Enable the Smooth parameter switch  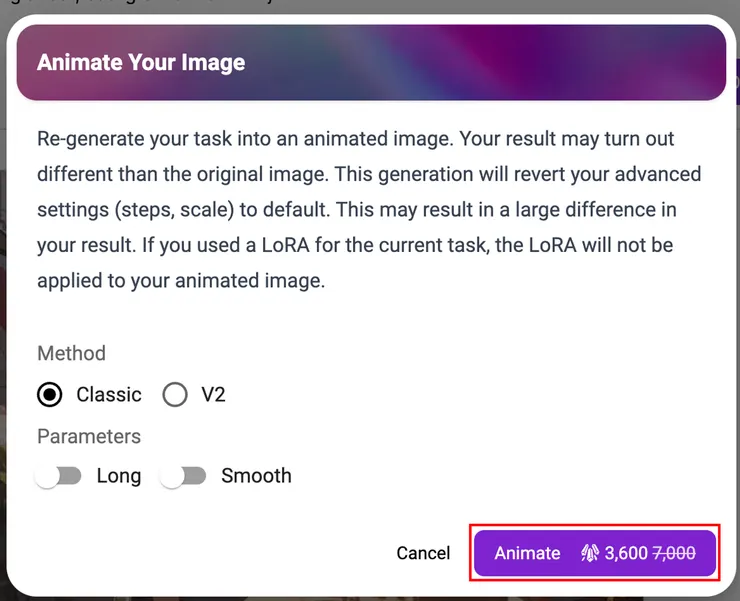click(x=184, y=476)
